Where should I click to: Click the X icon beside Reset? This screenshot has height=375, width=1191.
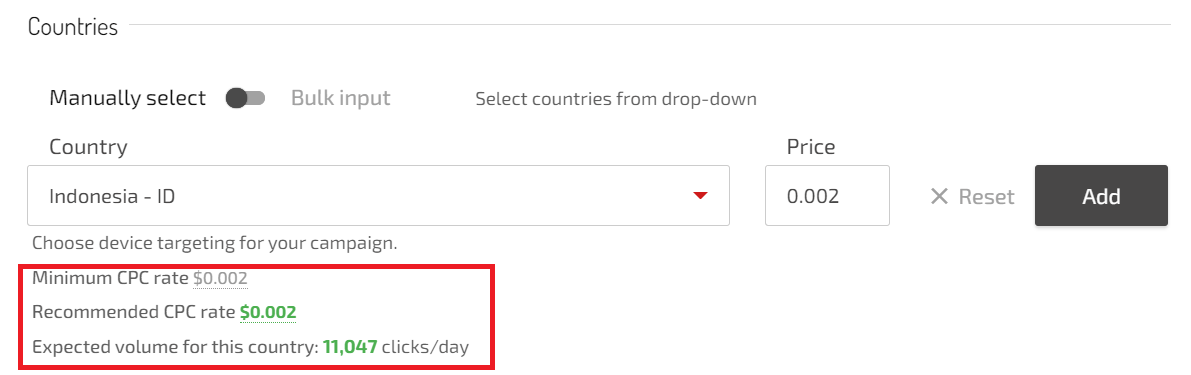(x=940, y=197)
